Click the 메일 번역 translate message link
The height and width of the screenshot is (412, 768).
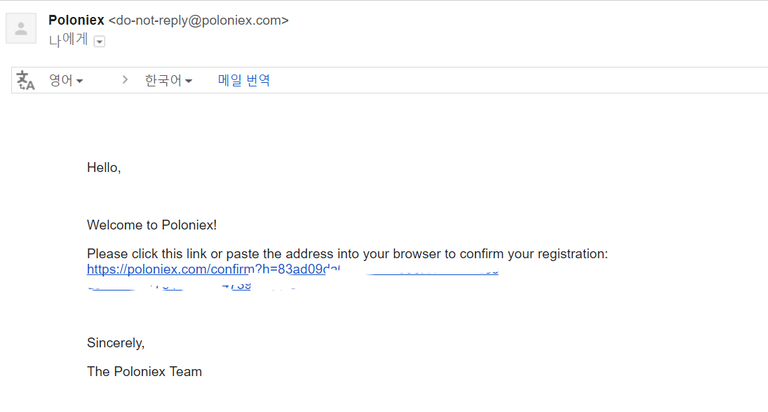[244, 80]
